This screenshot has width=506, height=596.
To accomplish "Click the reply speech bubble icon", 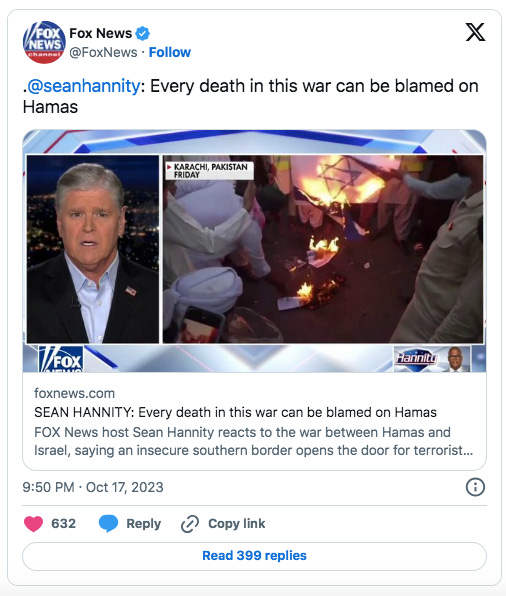I will 108,524.
